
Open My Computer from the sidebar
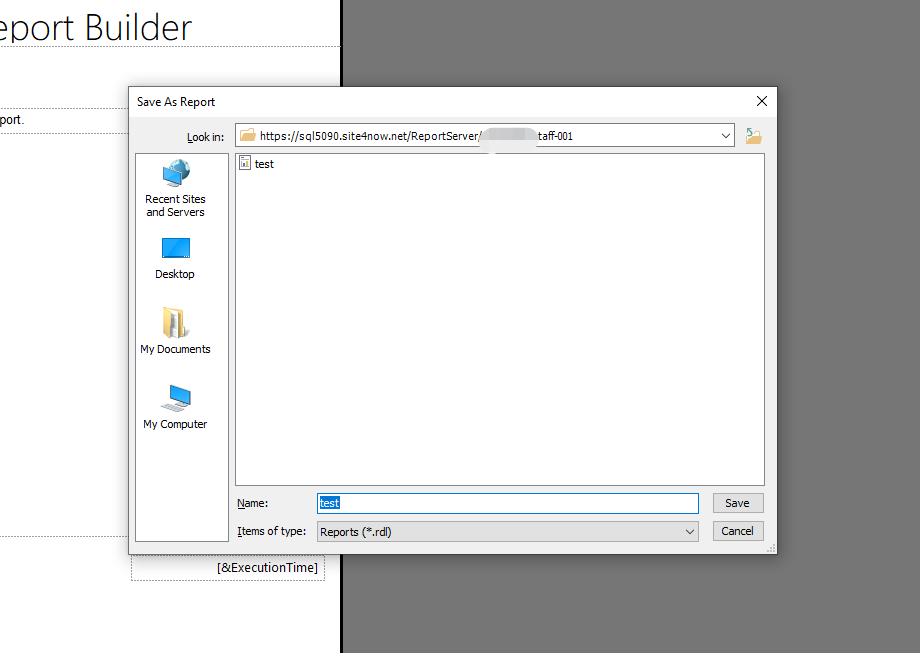point(175,405)
